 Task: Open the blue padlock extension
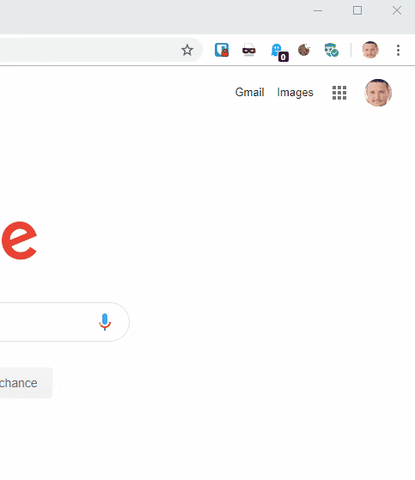coord(222,50)
